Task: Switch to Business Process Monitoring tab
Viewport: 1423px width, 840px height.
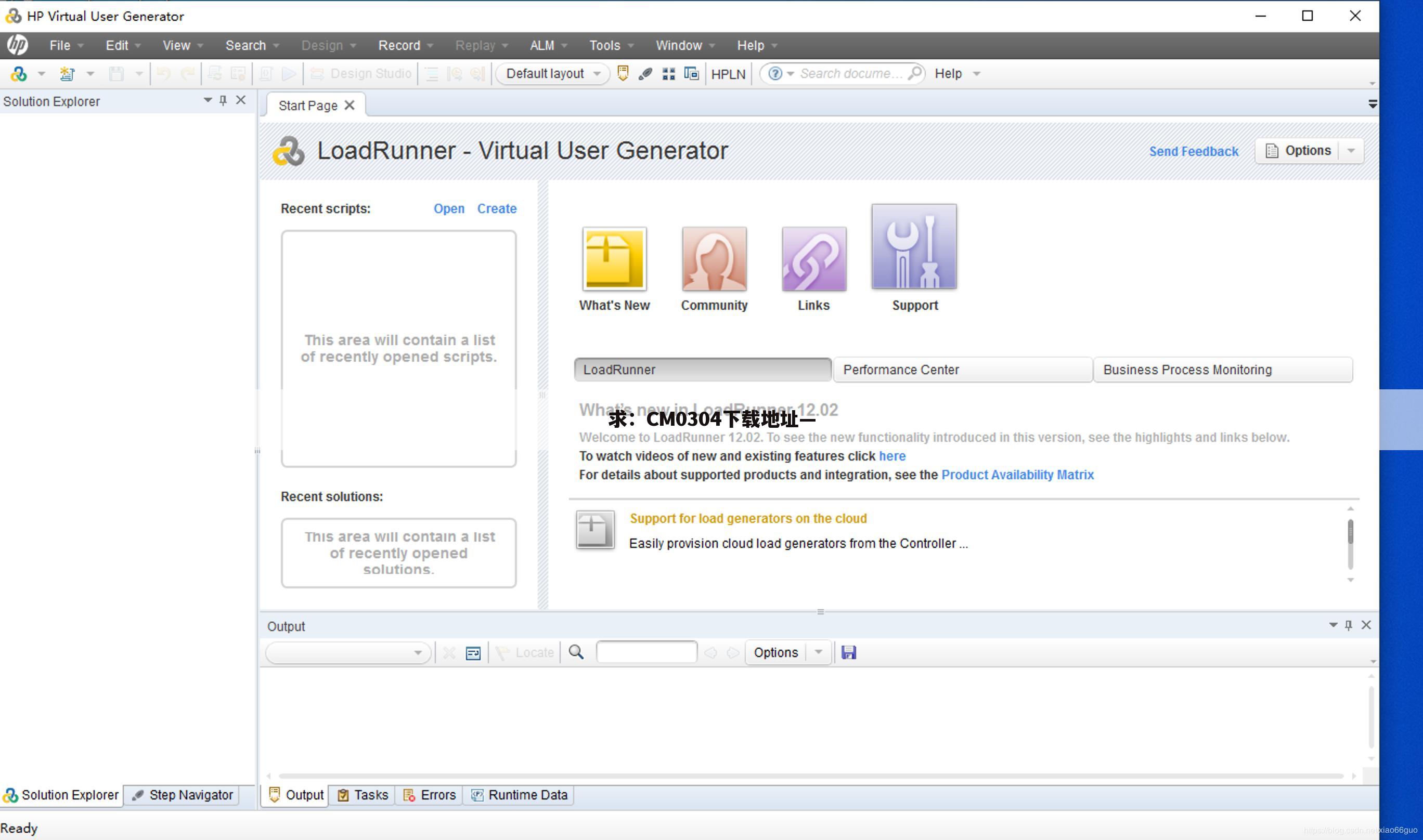Action: pos(1223,370)
